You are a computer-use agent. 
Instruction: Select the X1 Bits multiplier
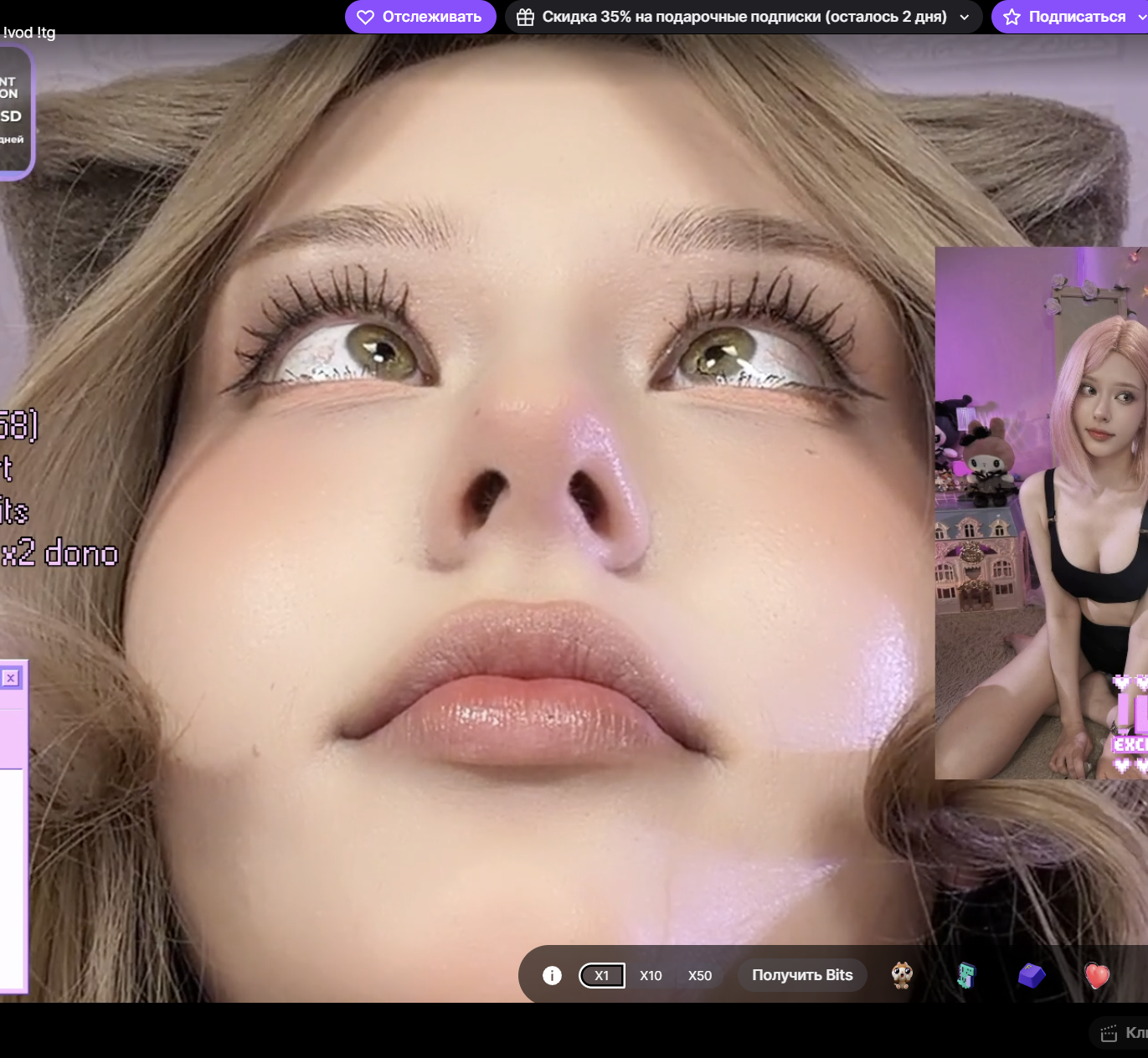pos(601,975)
